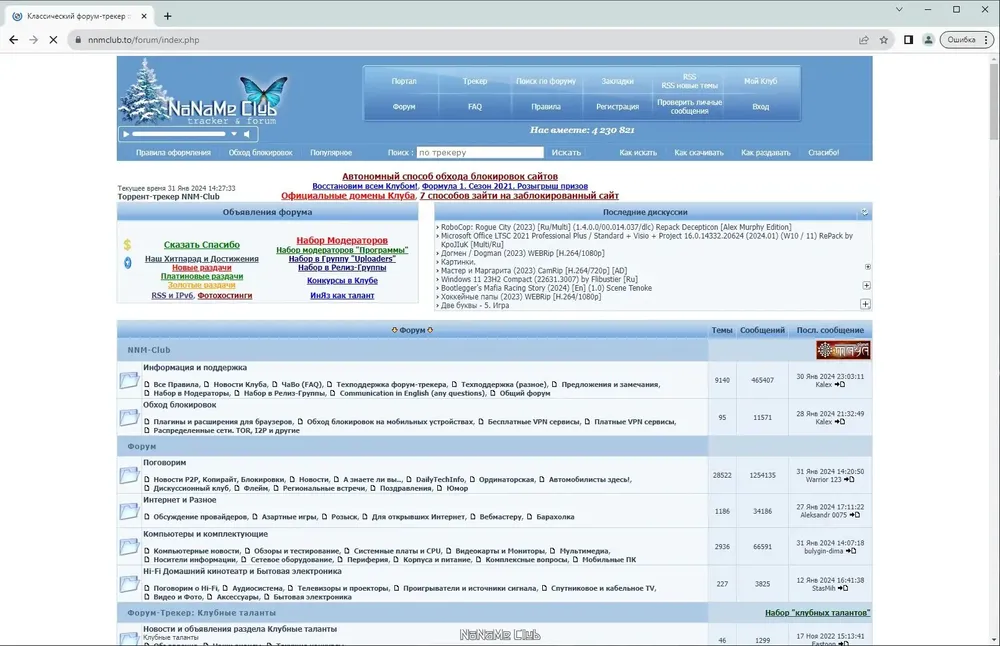Click the lowest plus button in discussions panel
The height and width of the screenshot is (646, 1000).
point(865,304)
